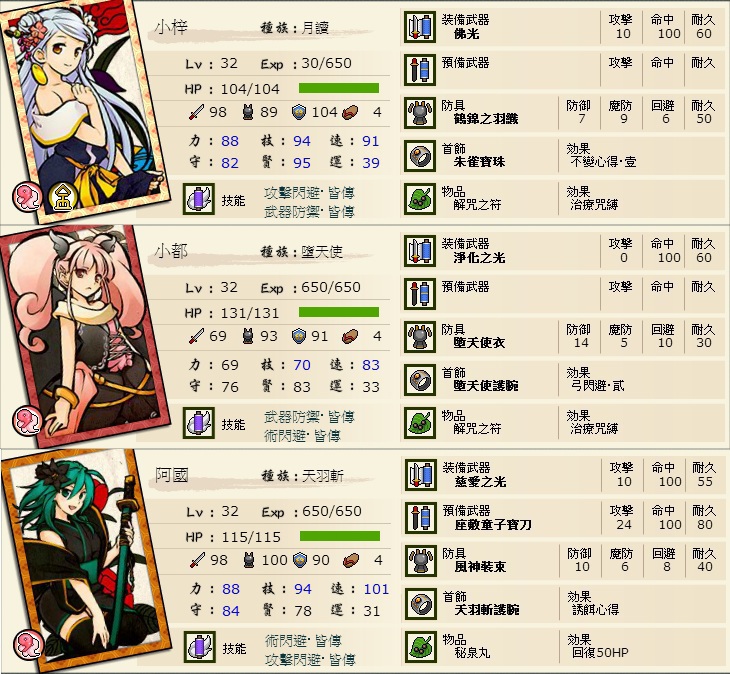Screen dimensions: 730x674
Task: Click 小都's skill scroll icon
Action: pos(199,423)
